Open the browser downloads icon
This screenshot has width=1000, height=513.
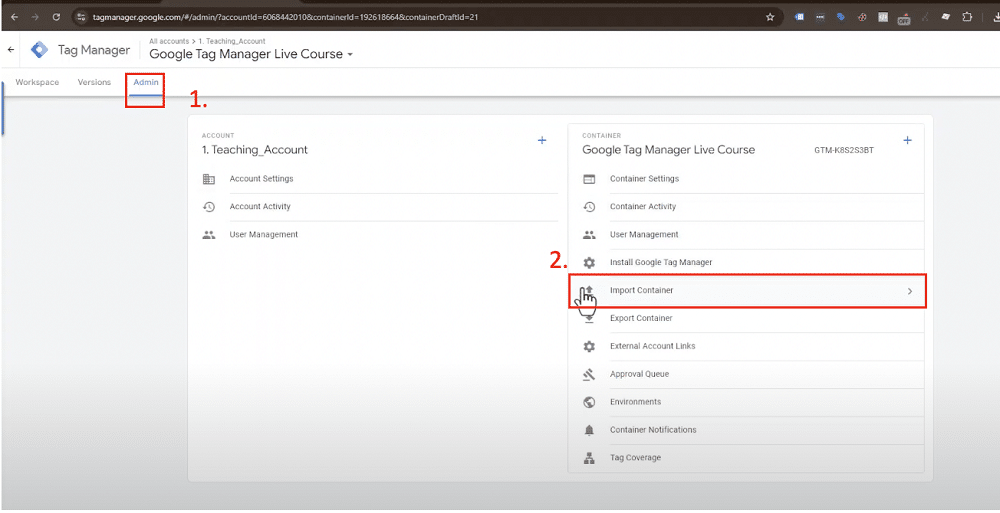(x=996, y=17)
